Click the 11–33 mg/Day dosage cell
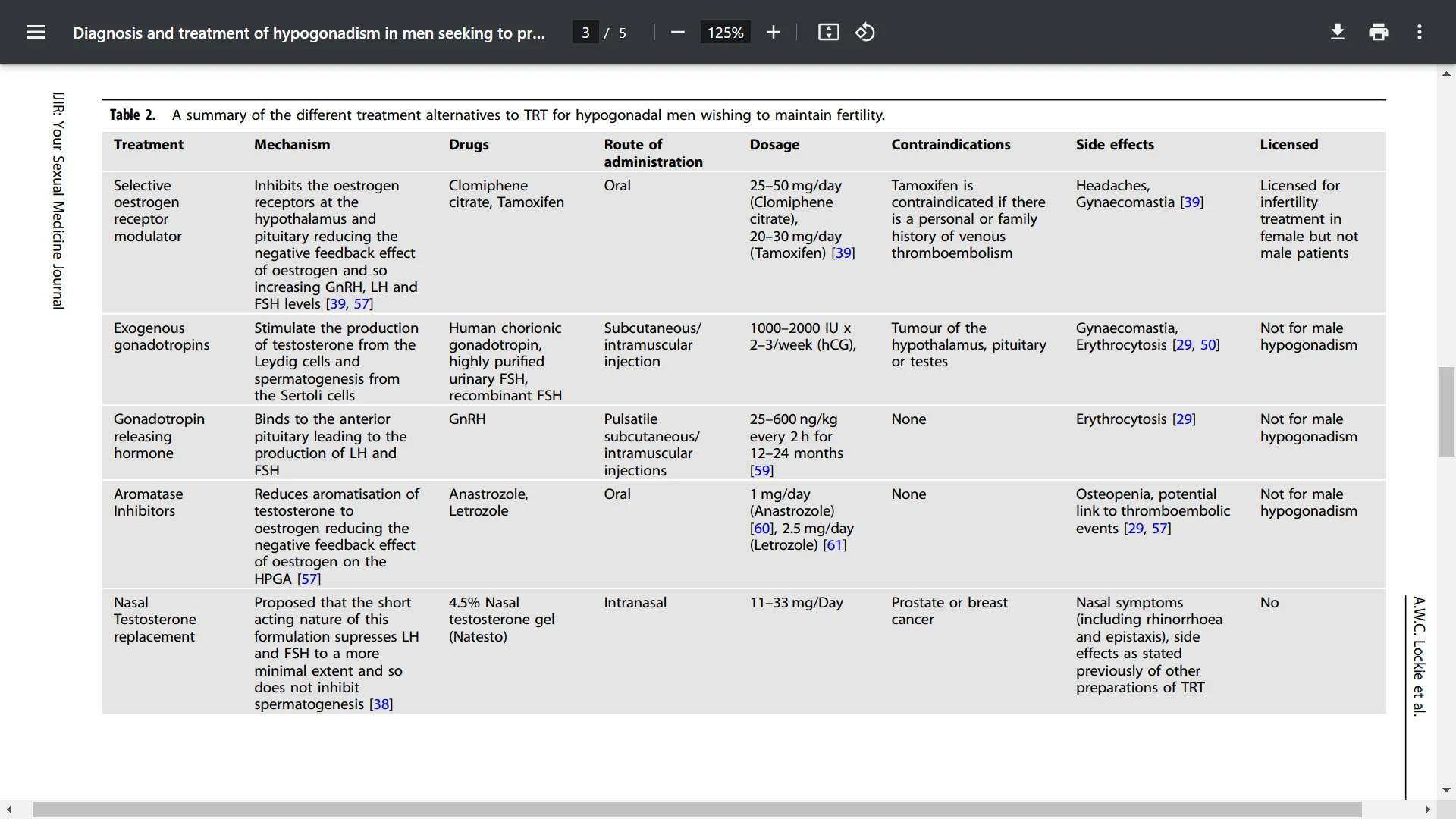The height and width of the screenshot is (819, 1456). point(796,603)
